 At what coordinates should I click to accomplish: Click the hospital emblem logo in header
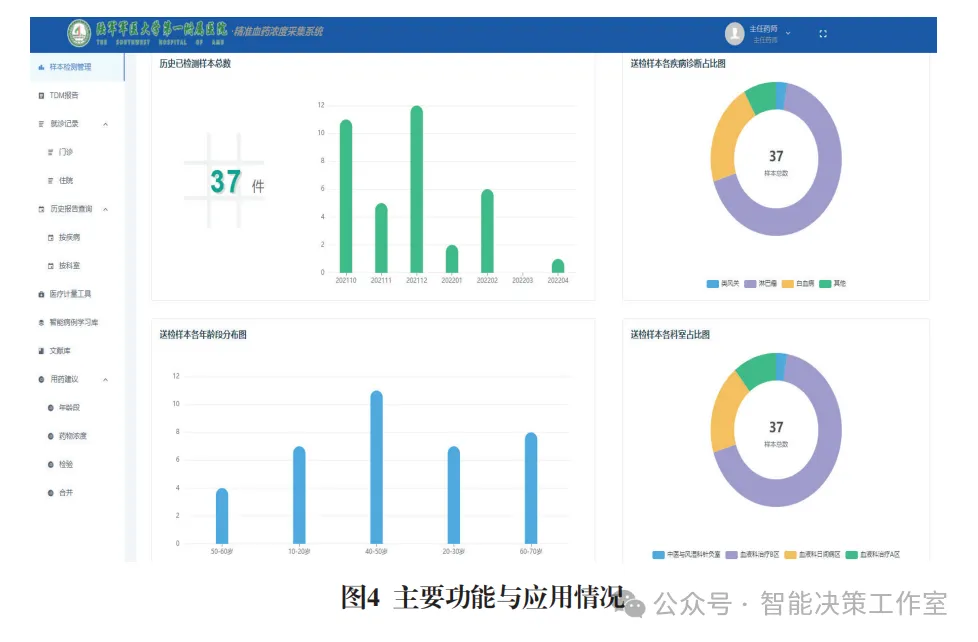79,33
